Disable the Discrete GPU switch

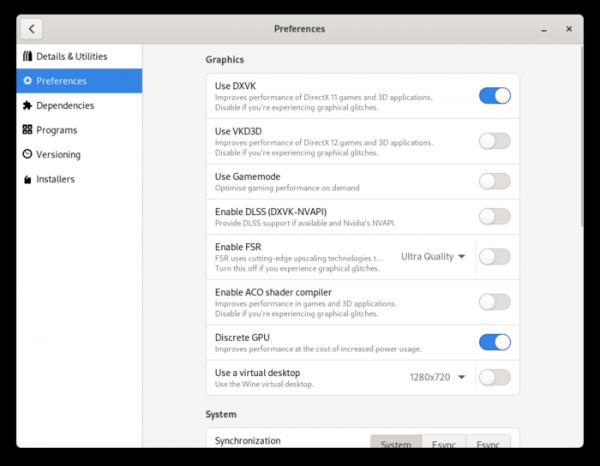tap(494, 342)
